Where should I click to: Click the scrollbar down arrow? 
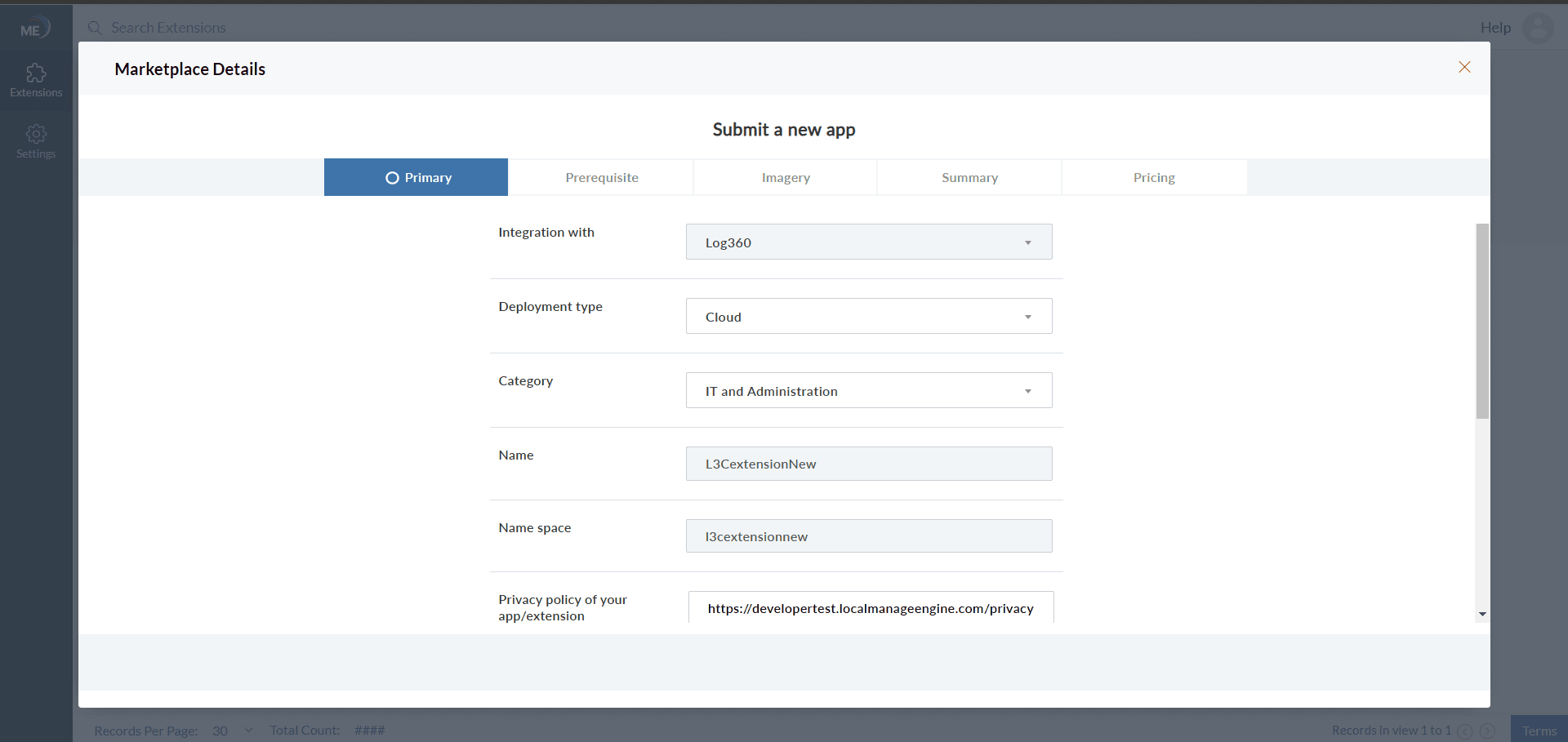1482,614
